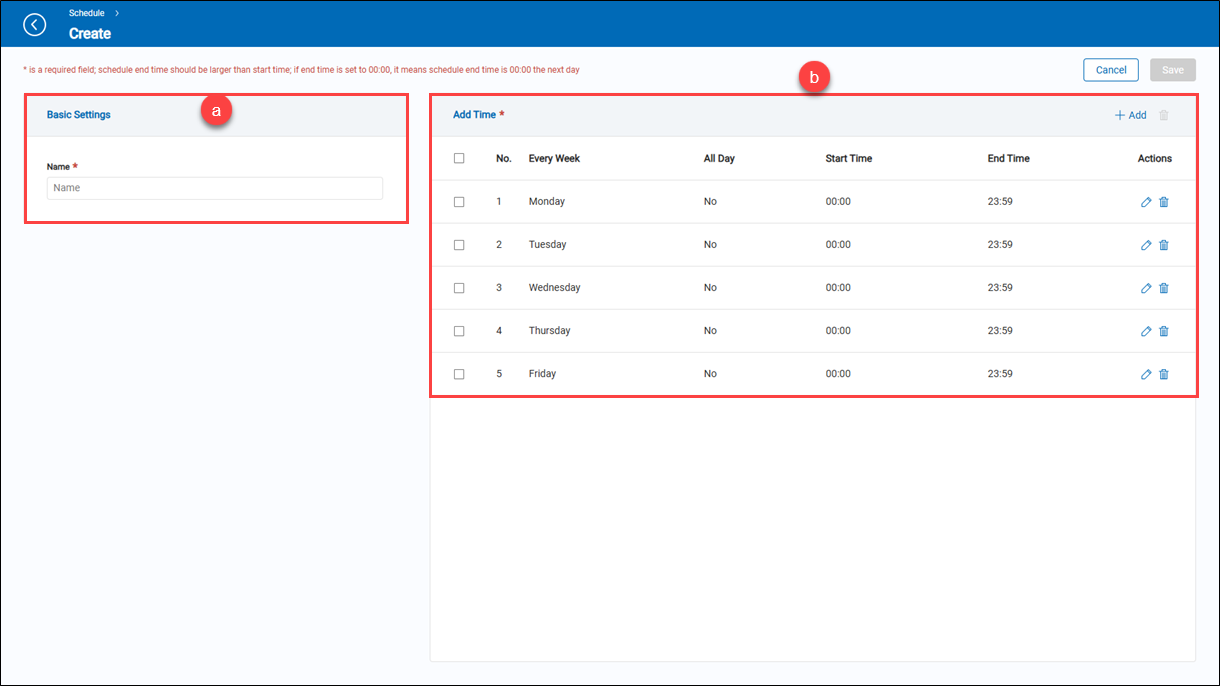Tick the Friday row checkbox
The height and width of the screenshot is (686, 1220).
[459, 374]
